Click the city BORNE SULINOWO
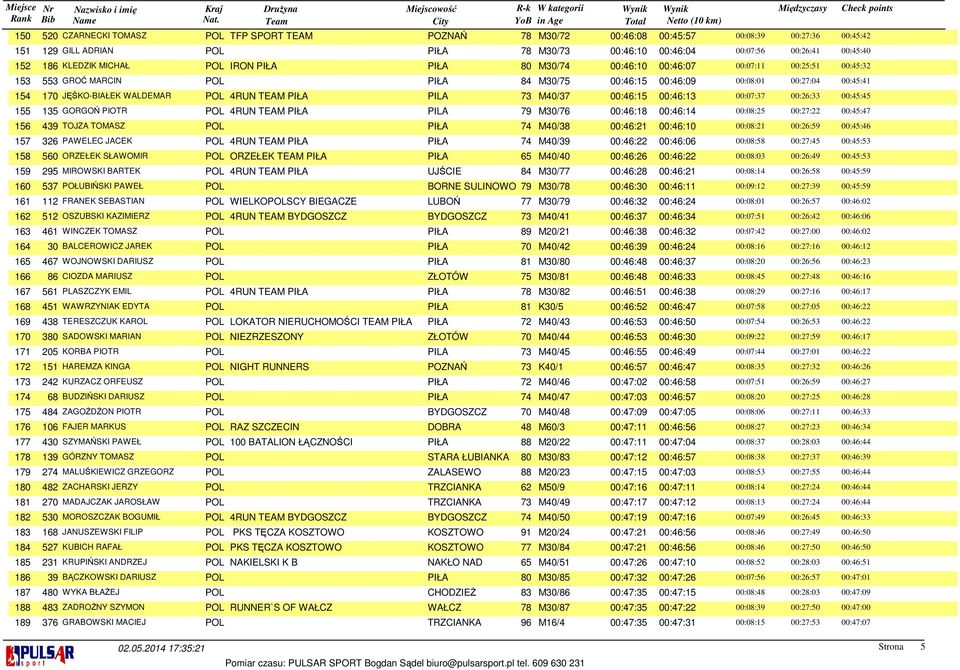The width and height of the screenshot is (960, 670). (471, 186)
